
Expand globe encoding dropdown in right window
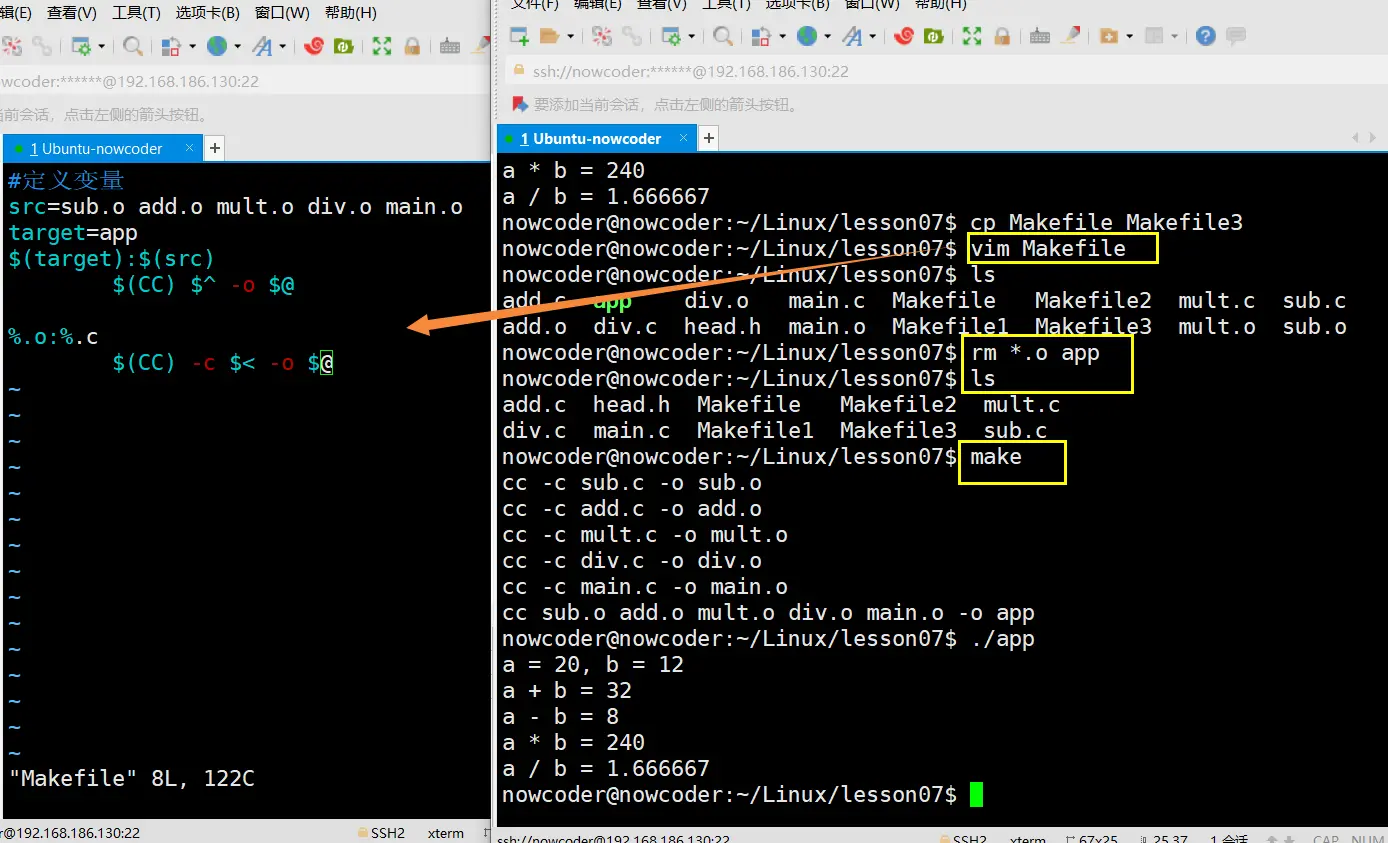tap(827, 36)
